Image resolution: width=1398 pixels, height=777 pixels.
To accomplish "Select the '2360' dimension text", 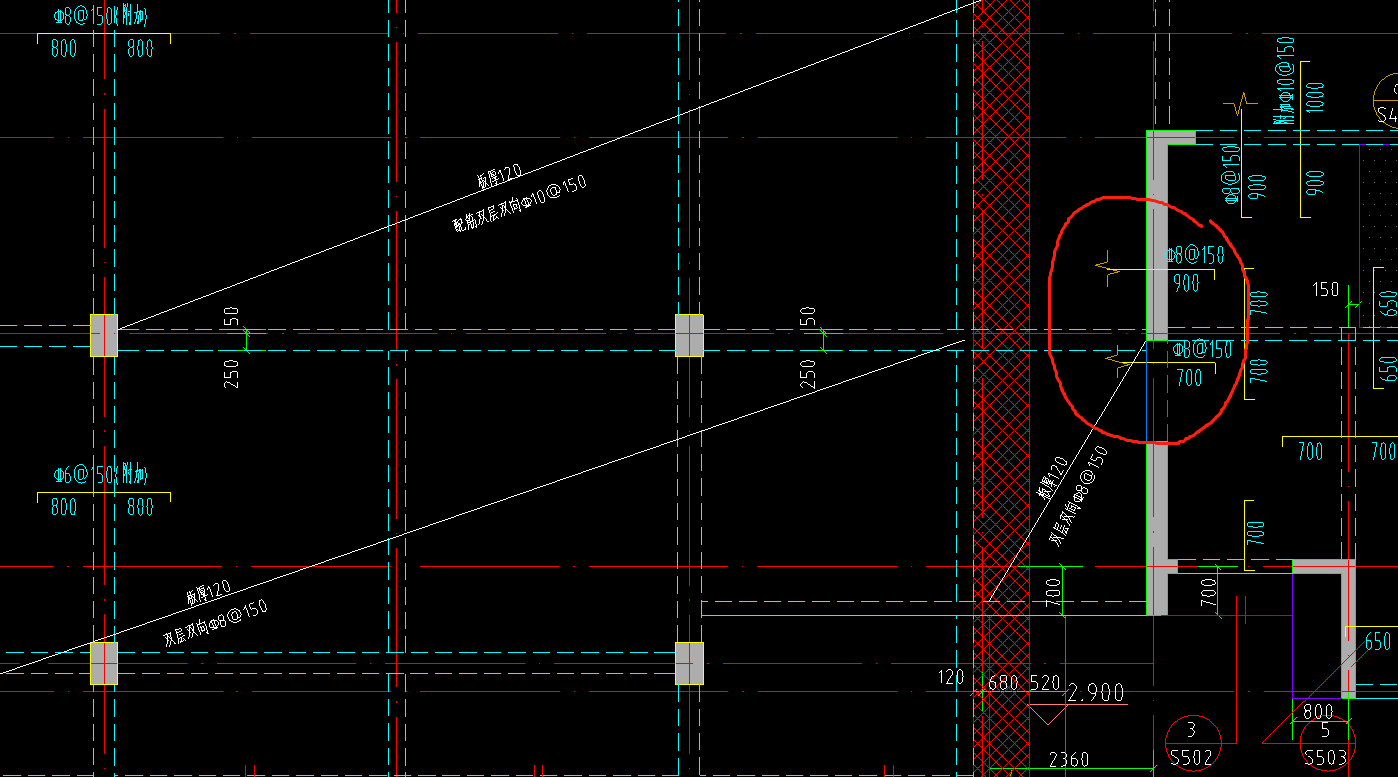I will coord(1068,761).
